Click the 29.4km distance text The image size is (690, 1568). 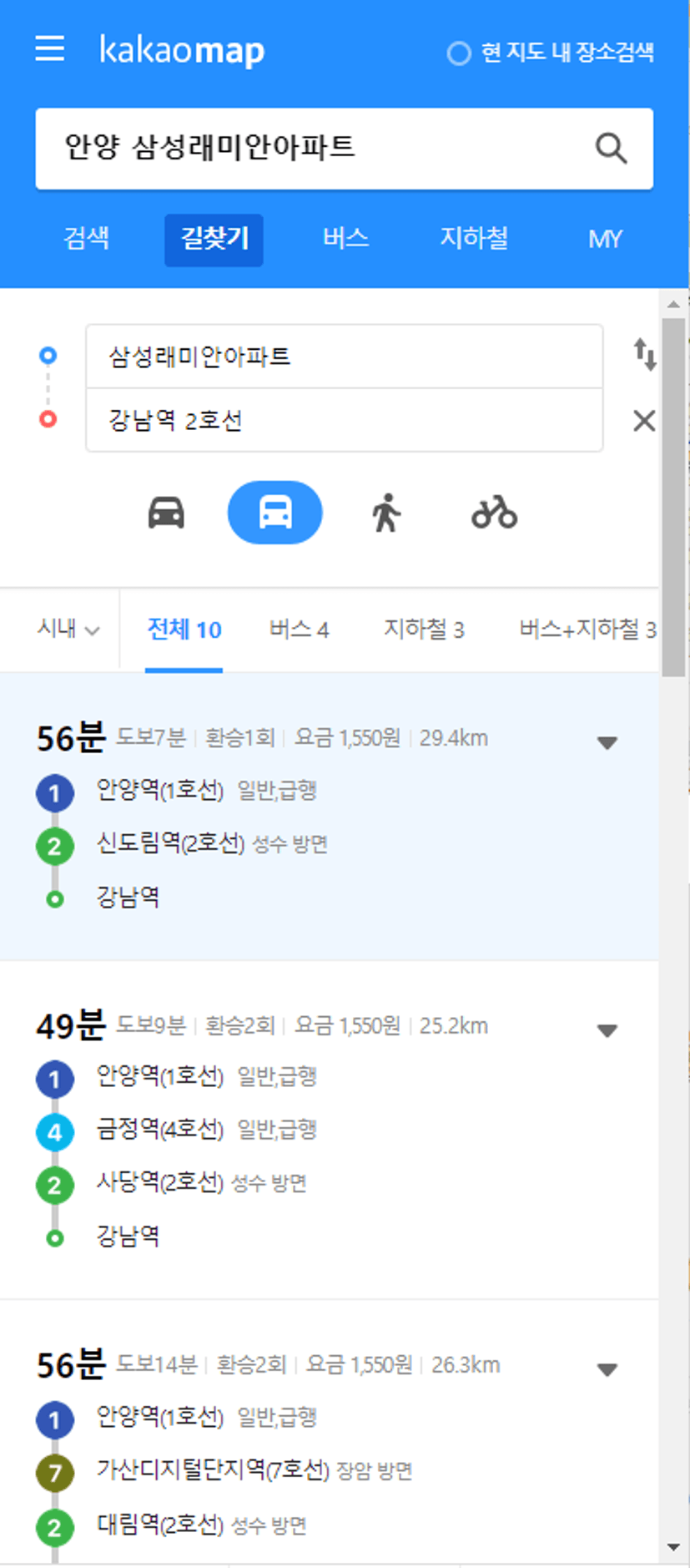(453, 738)
